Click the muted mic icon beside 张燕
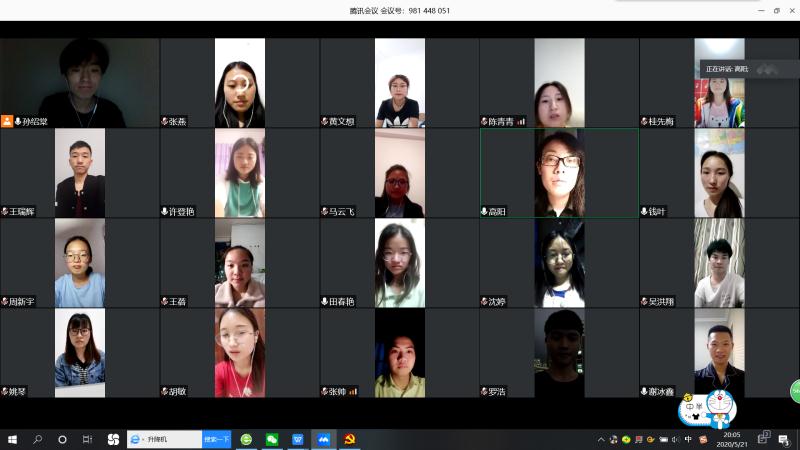 pos(165,121)
